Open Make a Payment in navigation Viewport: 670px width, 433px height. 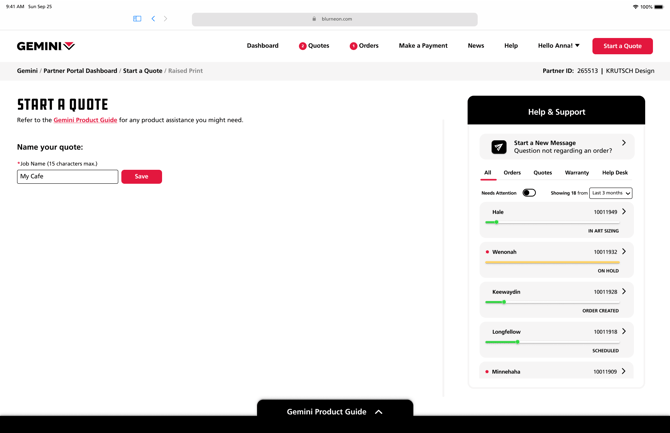coord(423,46)
